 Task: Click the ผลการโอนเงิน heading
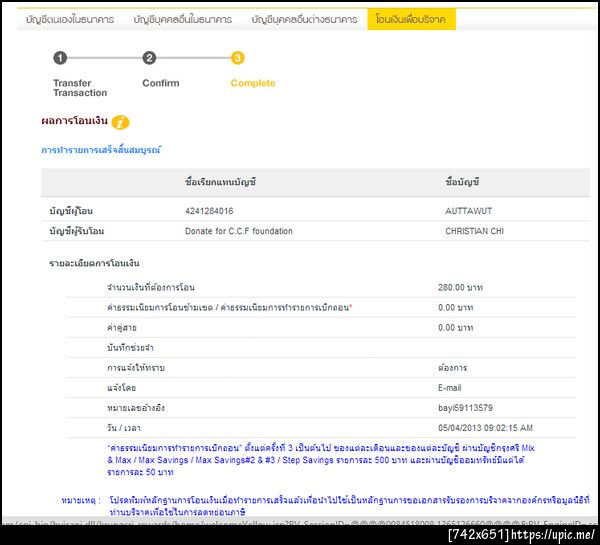(75, 121)
